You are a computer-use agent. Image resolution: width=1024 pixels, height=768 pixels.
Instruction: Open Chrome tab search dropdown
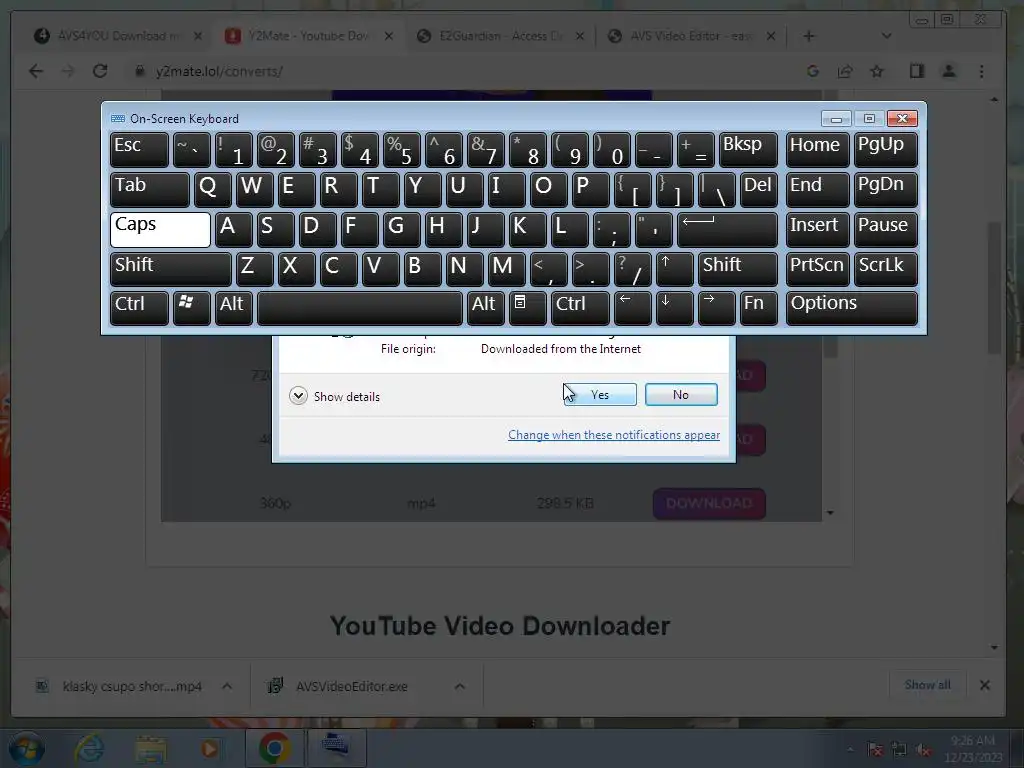tap(886, 36)
